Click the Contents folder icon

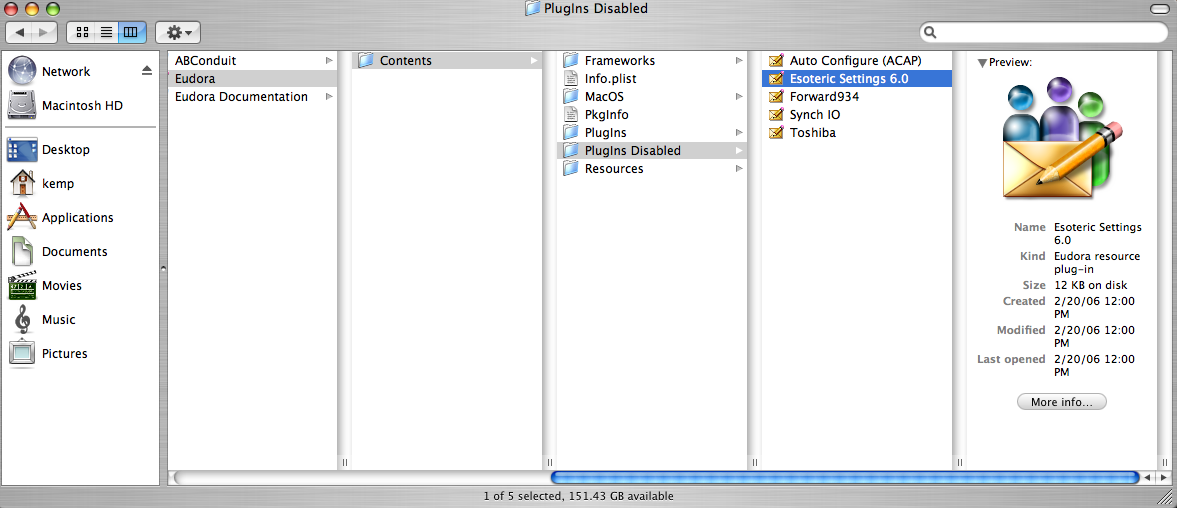(366, 60)
